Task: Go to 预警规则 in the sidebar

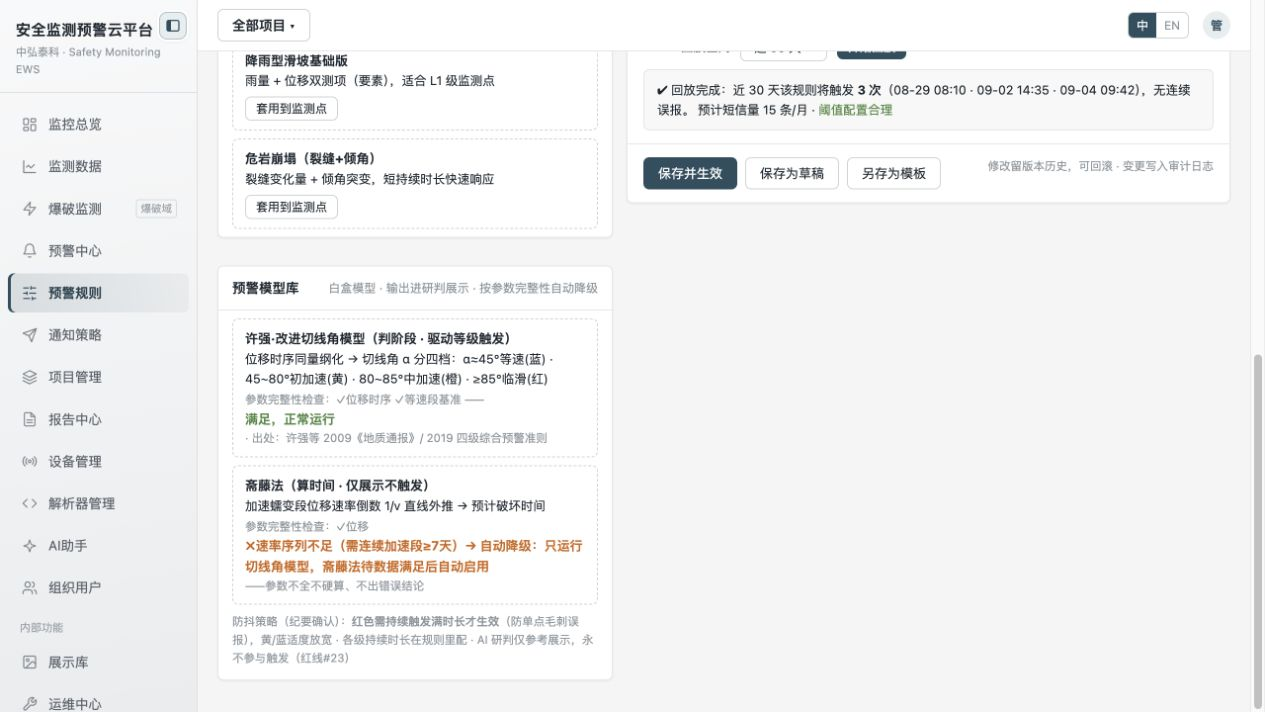Action: coord(98,293)
